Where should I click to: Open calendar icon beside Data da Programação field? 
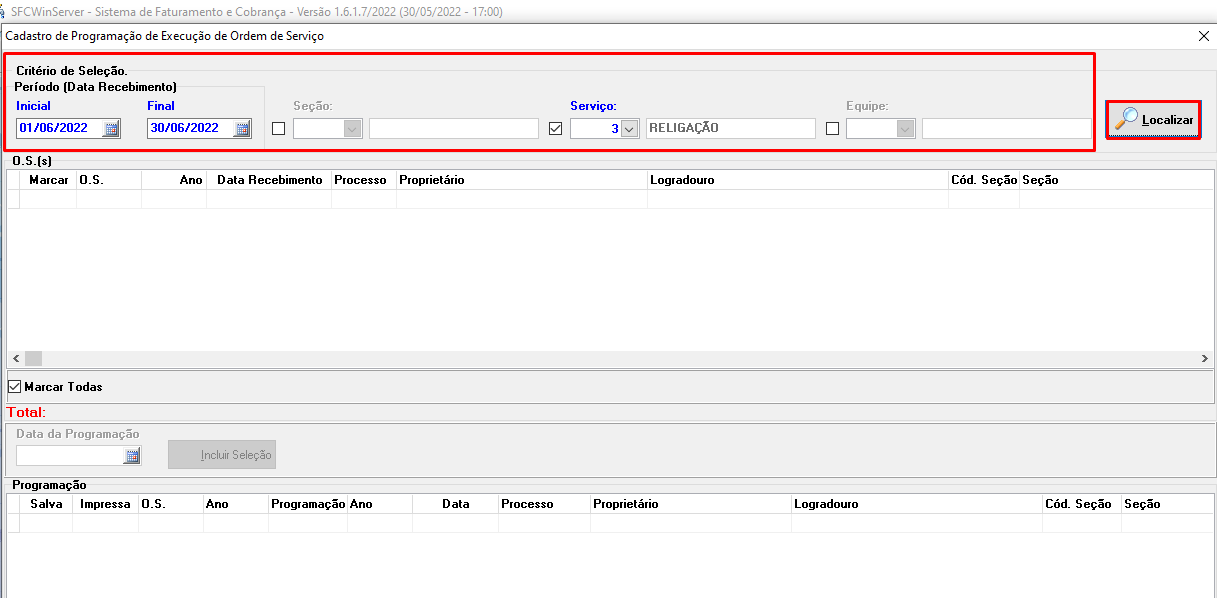[x=134, y=455]
